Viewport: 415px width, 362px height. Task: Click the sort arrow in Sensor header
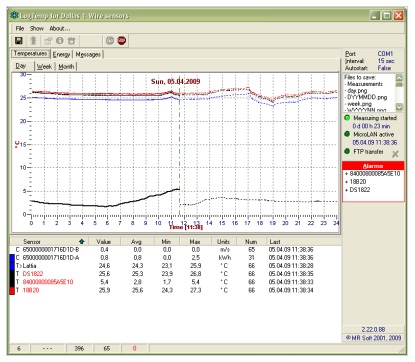[x=82, y=241]
